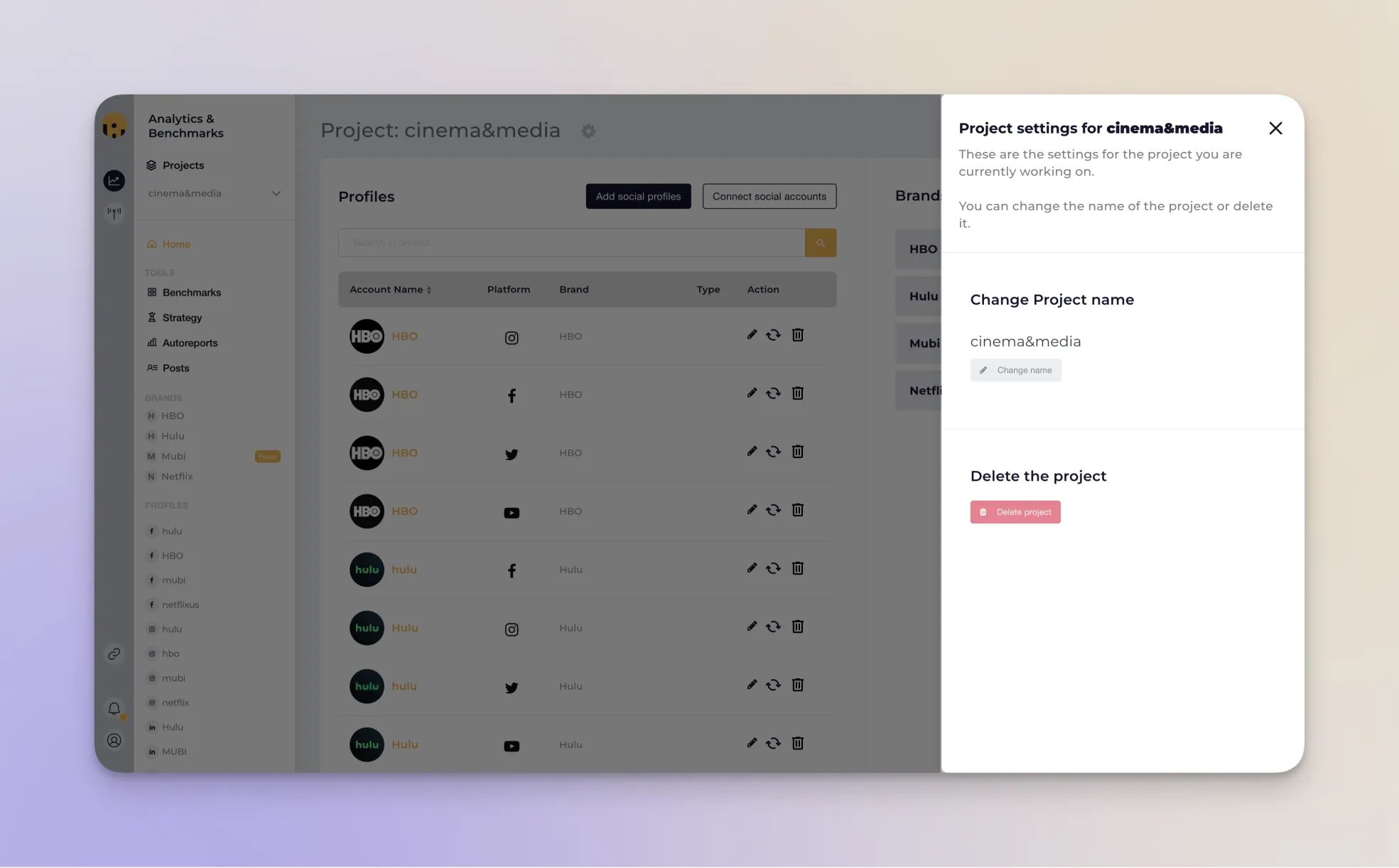Image resolution: width=1399 pixels, height=868 pixels.
Task: Select Mubi brand in sidebar
Action: click(166, 456)
